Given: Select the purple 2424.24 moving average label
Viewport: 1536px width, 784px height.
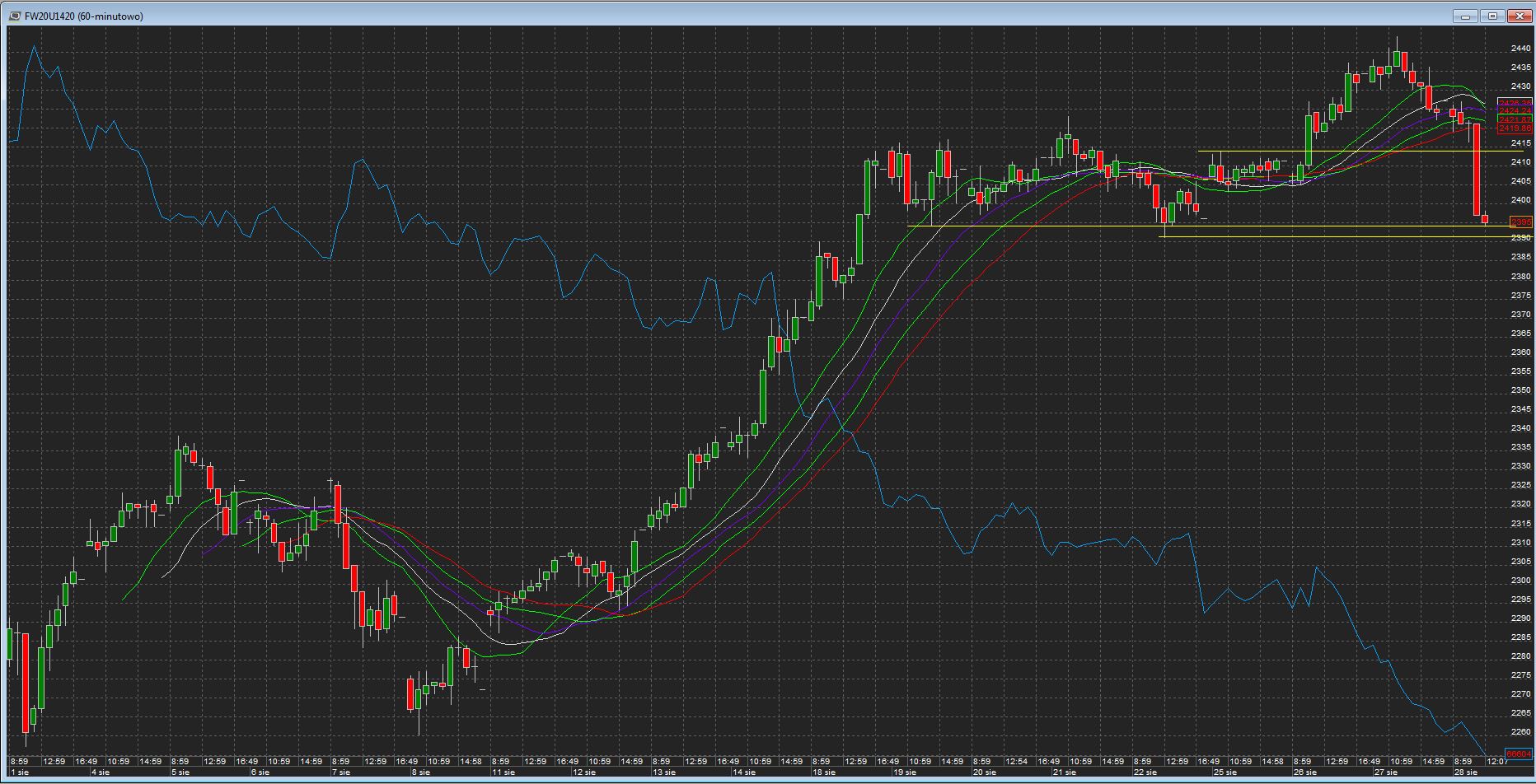Looking at the screenshot, I should (1515, 111).
